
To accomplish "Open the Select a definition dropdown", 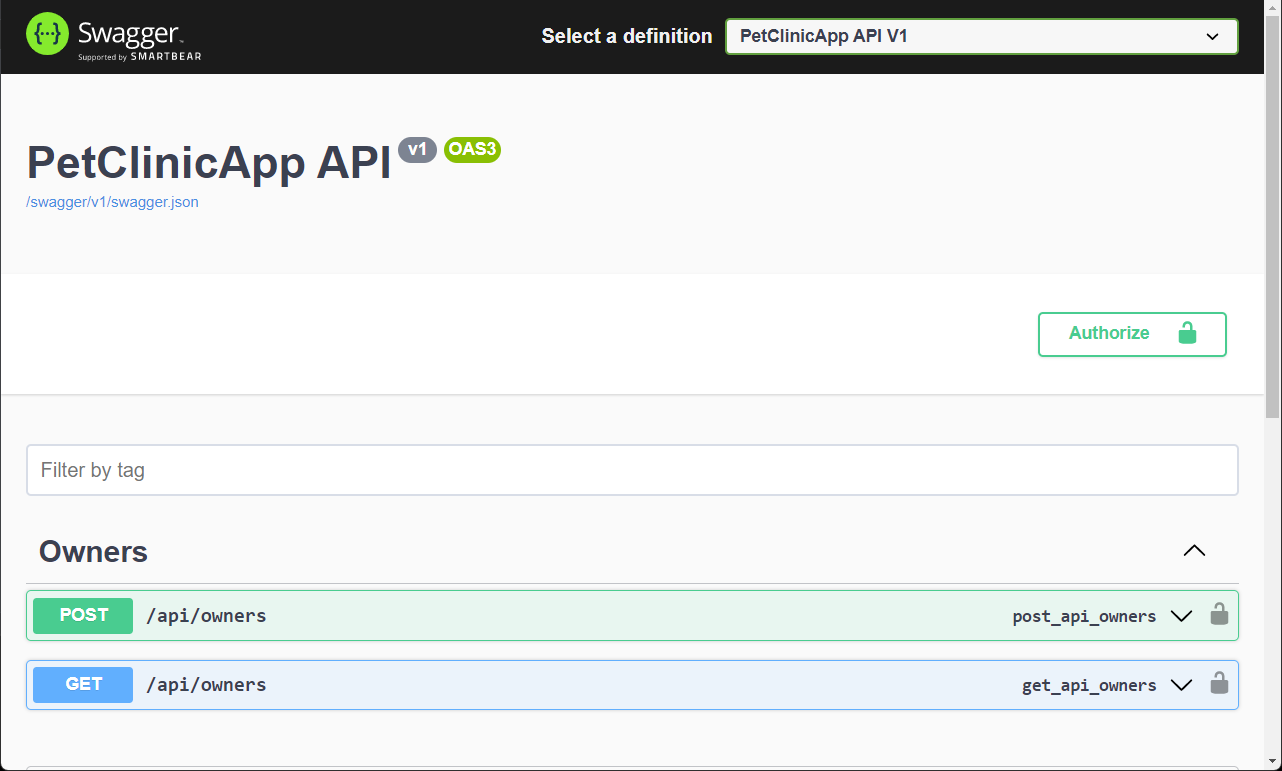I will point(981,36).
